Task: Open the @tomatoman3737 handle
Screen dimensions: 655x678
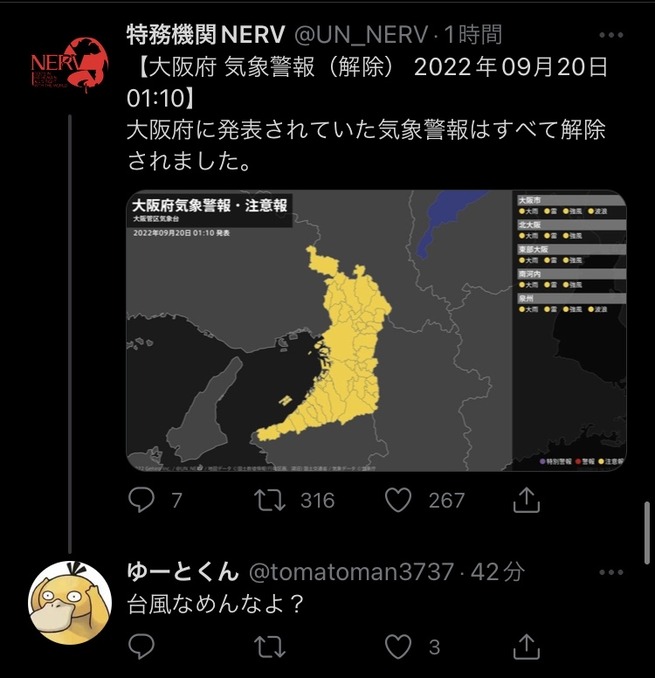Action: (351, 572)
